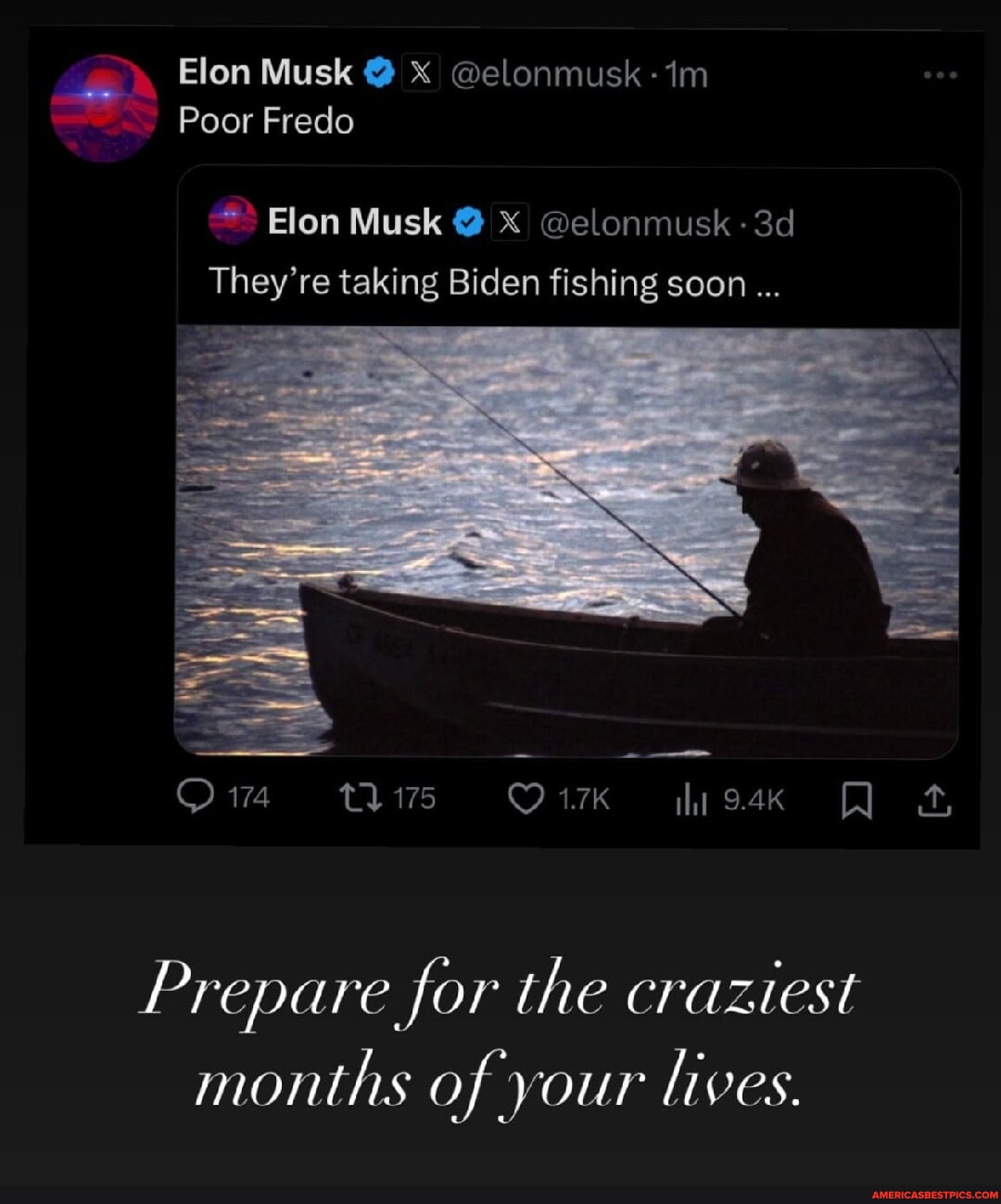Click the reply speech bubble icon
The width and height of the screenshot is (1001, 1204).
197,798
